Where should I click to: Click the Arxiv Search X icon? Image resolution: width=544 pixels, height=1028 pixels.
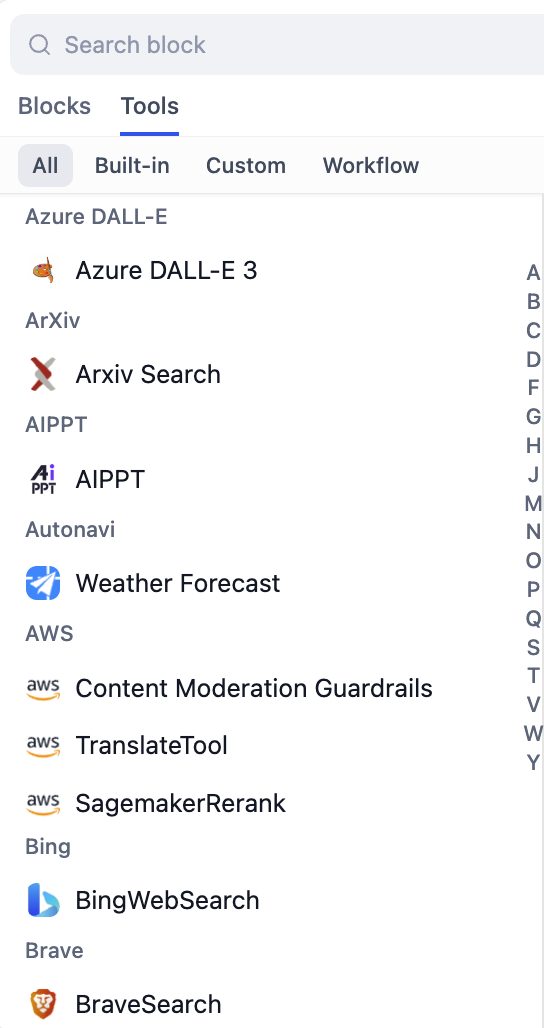point(43,374)
